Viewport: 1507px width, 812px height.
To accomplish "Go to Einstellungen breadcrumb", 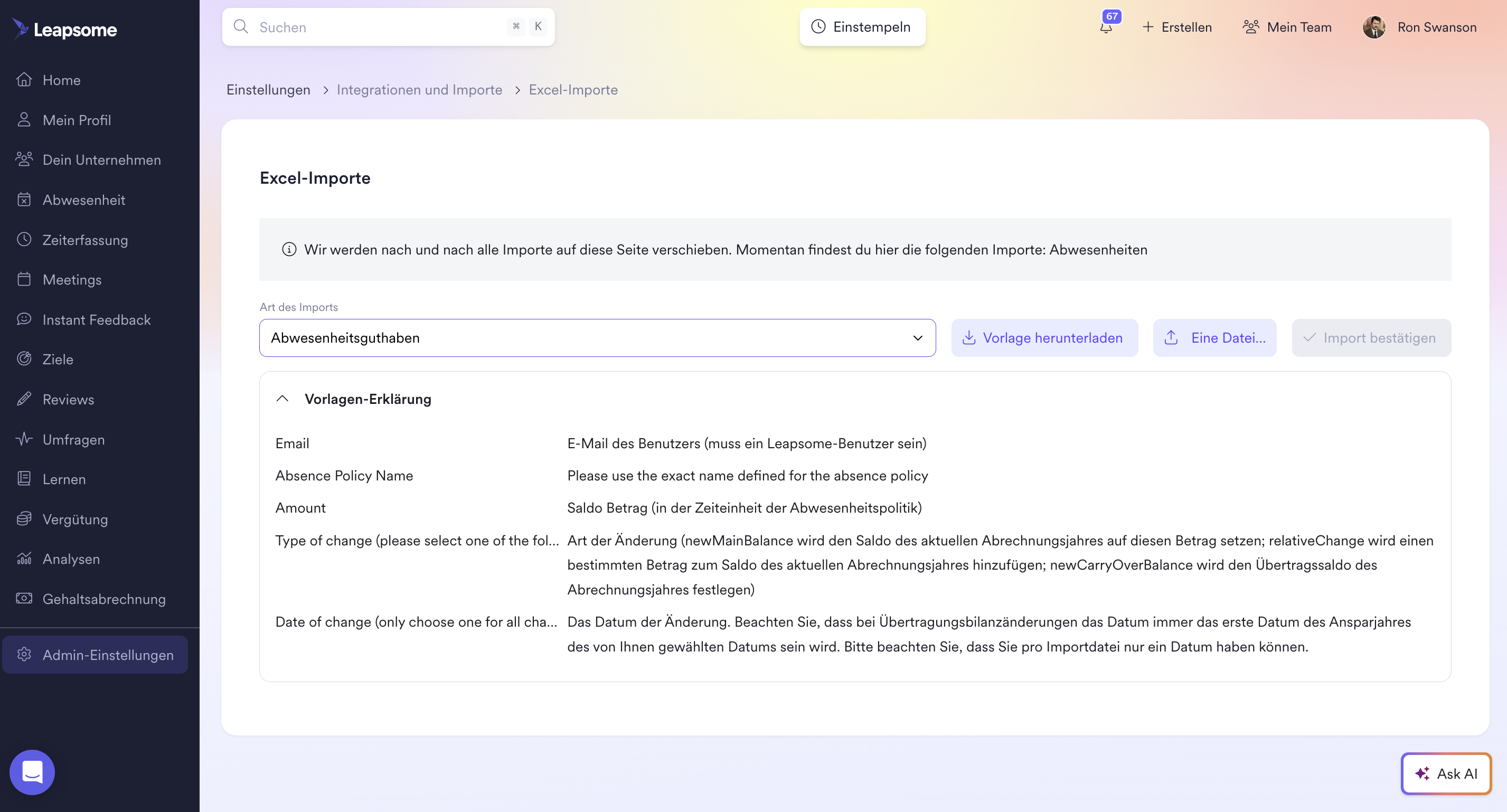I will [268, 90].
